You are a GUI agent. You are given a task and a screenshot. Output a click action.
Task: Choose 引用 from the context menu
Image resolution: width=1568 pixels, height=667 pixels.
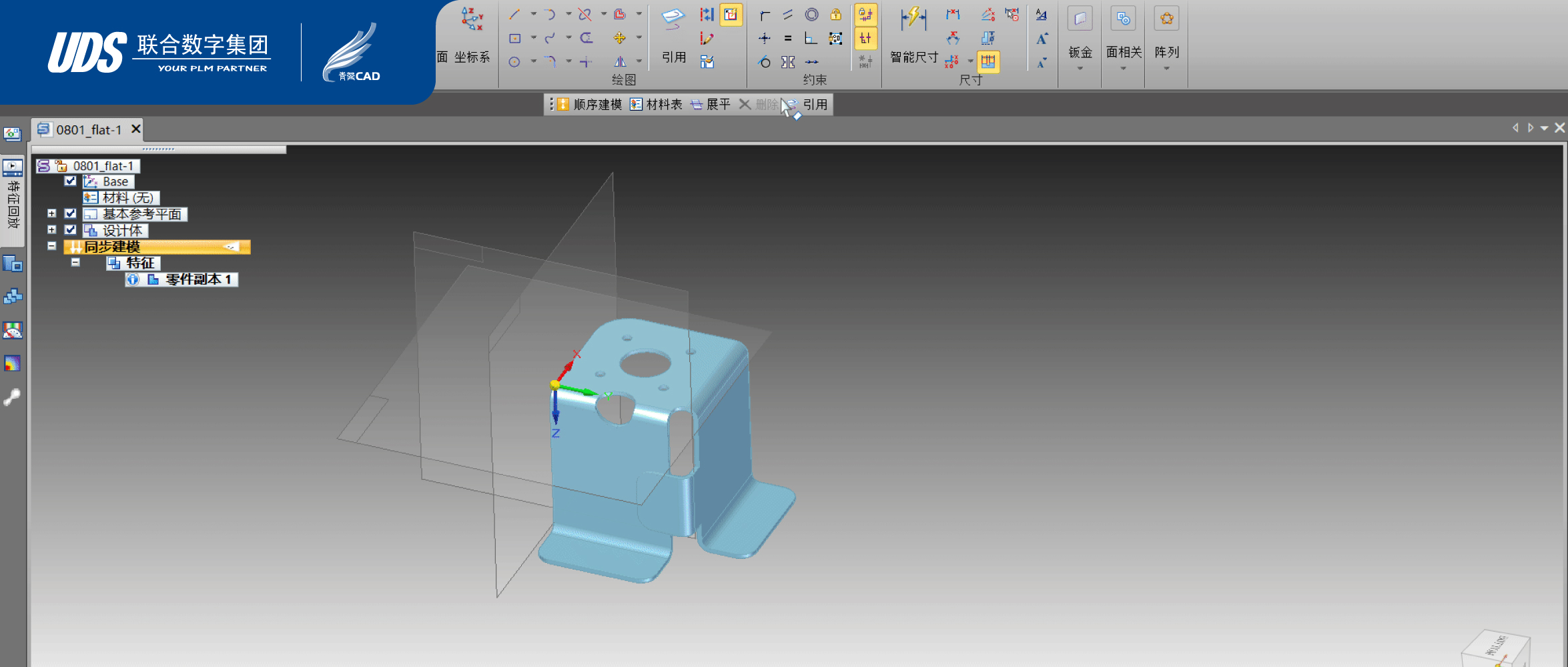click(x=807, y=105)
